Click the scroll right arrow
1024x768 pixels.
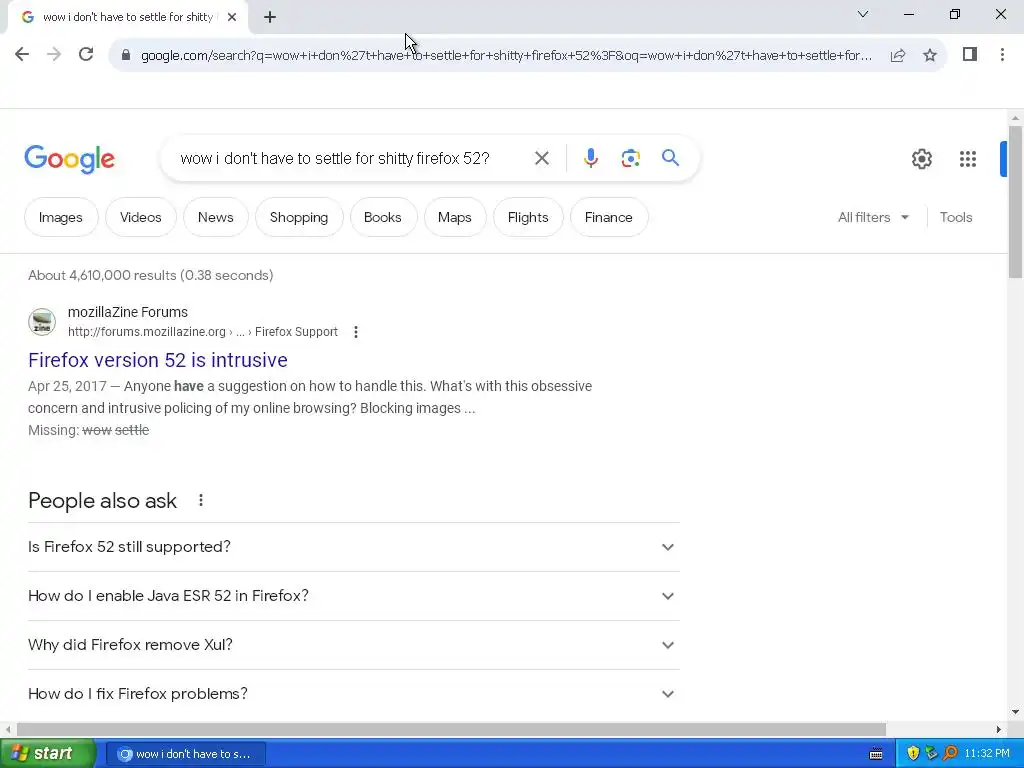[x=999, y=729]
